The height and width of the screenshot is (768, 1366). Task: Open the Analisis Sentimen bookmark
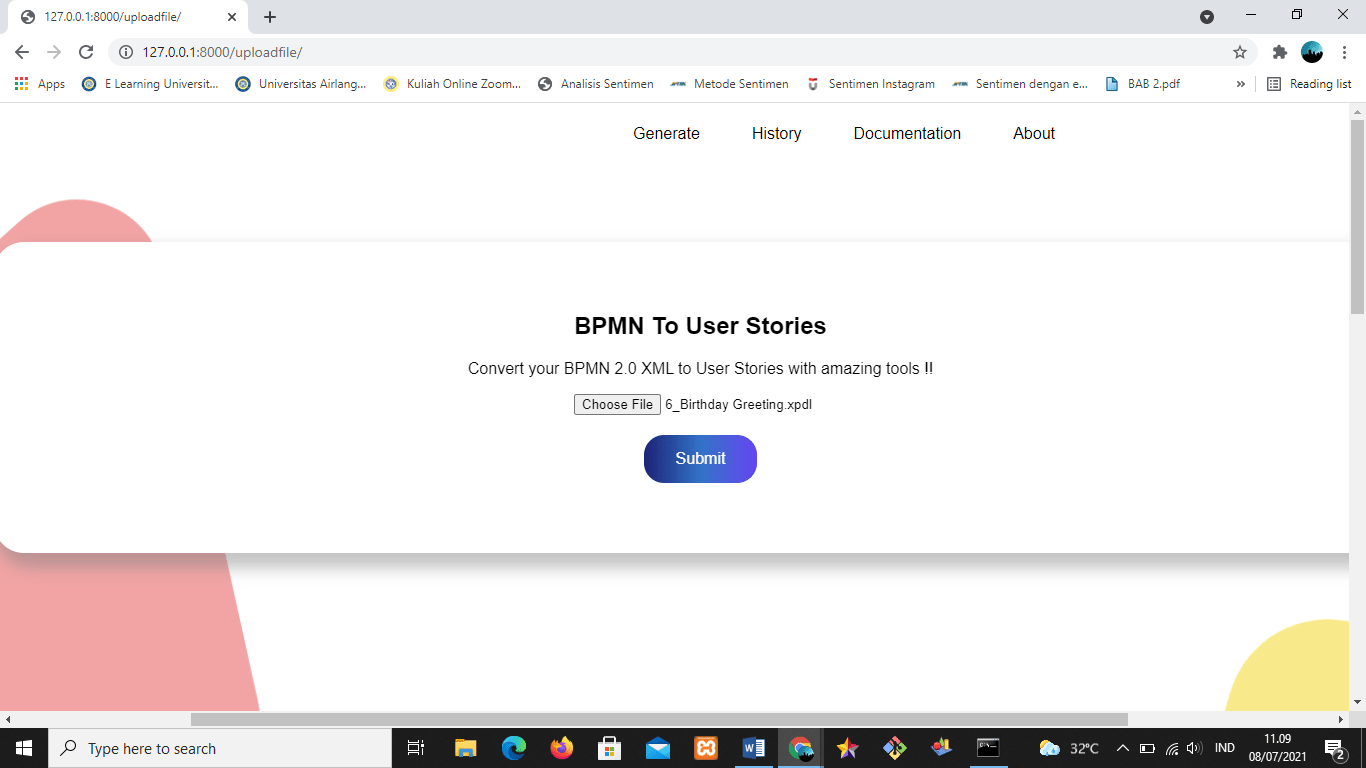tap(595, 84)
